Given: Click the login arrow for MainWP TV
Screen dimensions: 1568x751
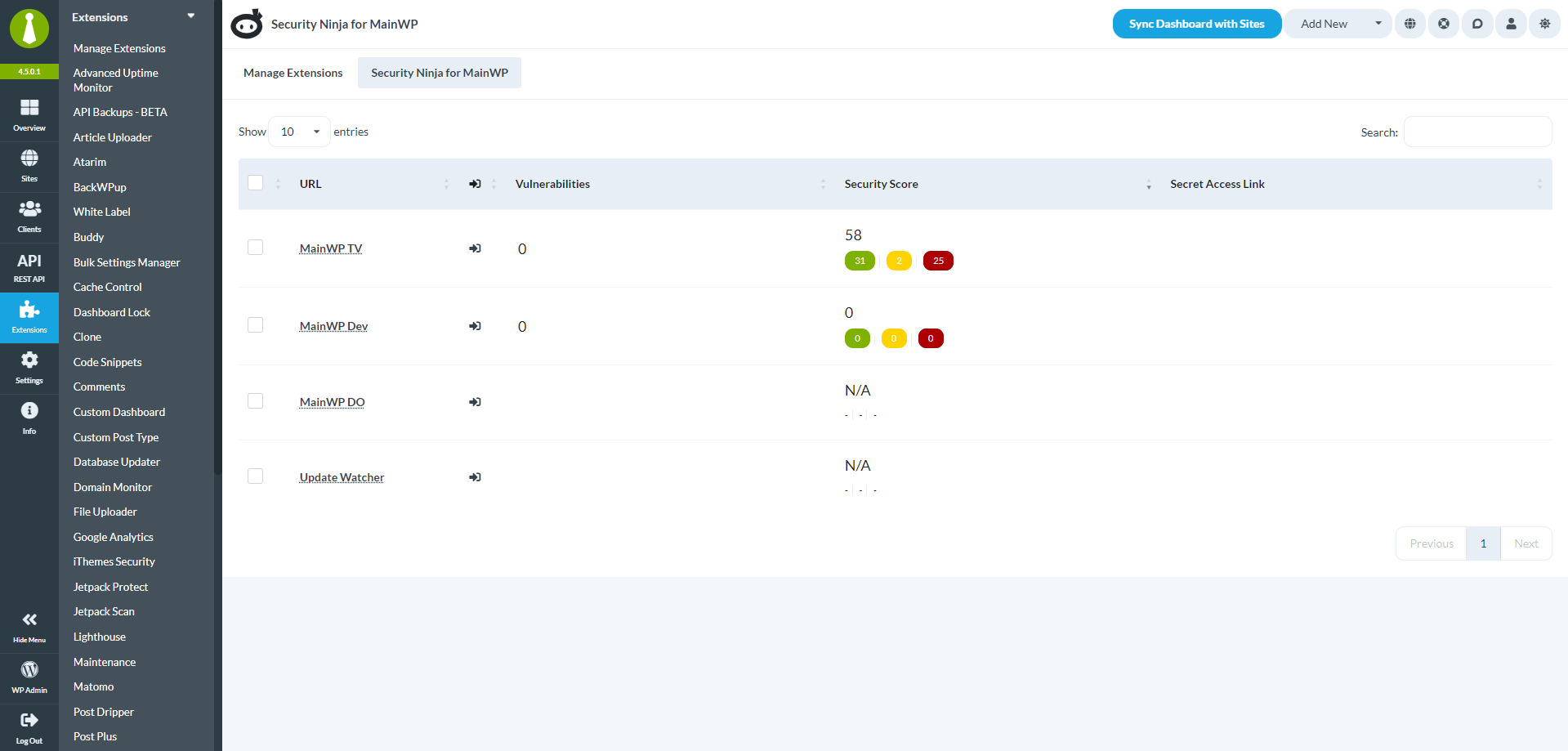Looking at the screenshot, I should point(475,248).
